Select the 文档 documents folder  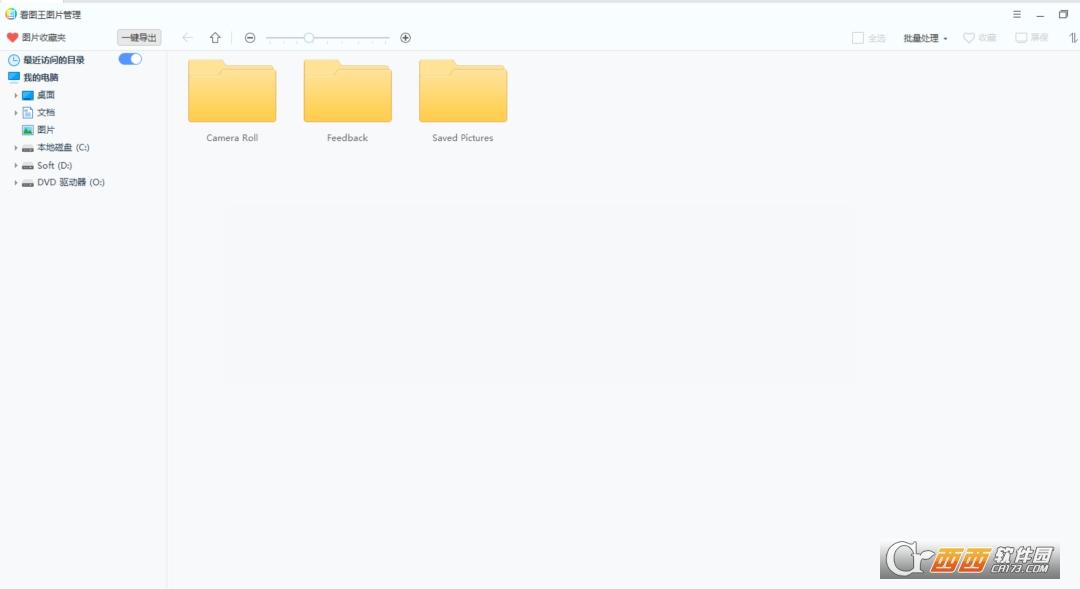[39, 112]
